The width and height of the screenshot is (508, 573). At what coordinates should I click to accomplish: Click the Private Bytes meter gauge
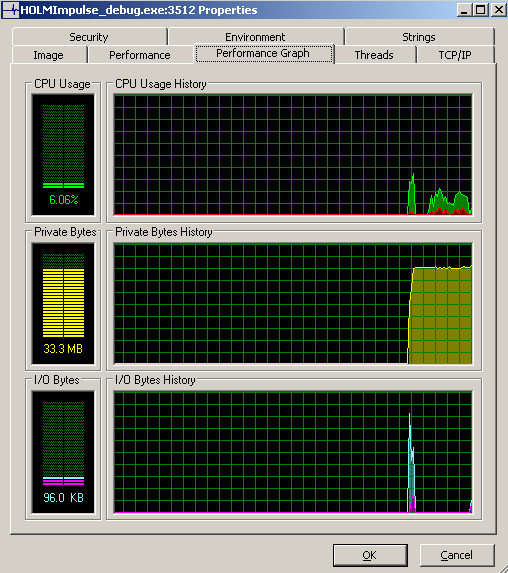(x=63, y=304)
